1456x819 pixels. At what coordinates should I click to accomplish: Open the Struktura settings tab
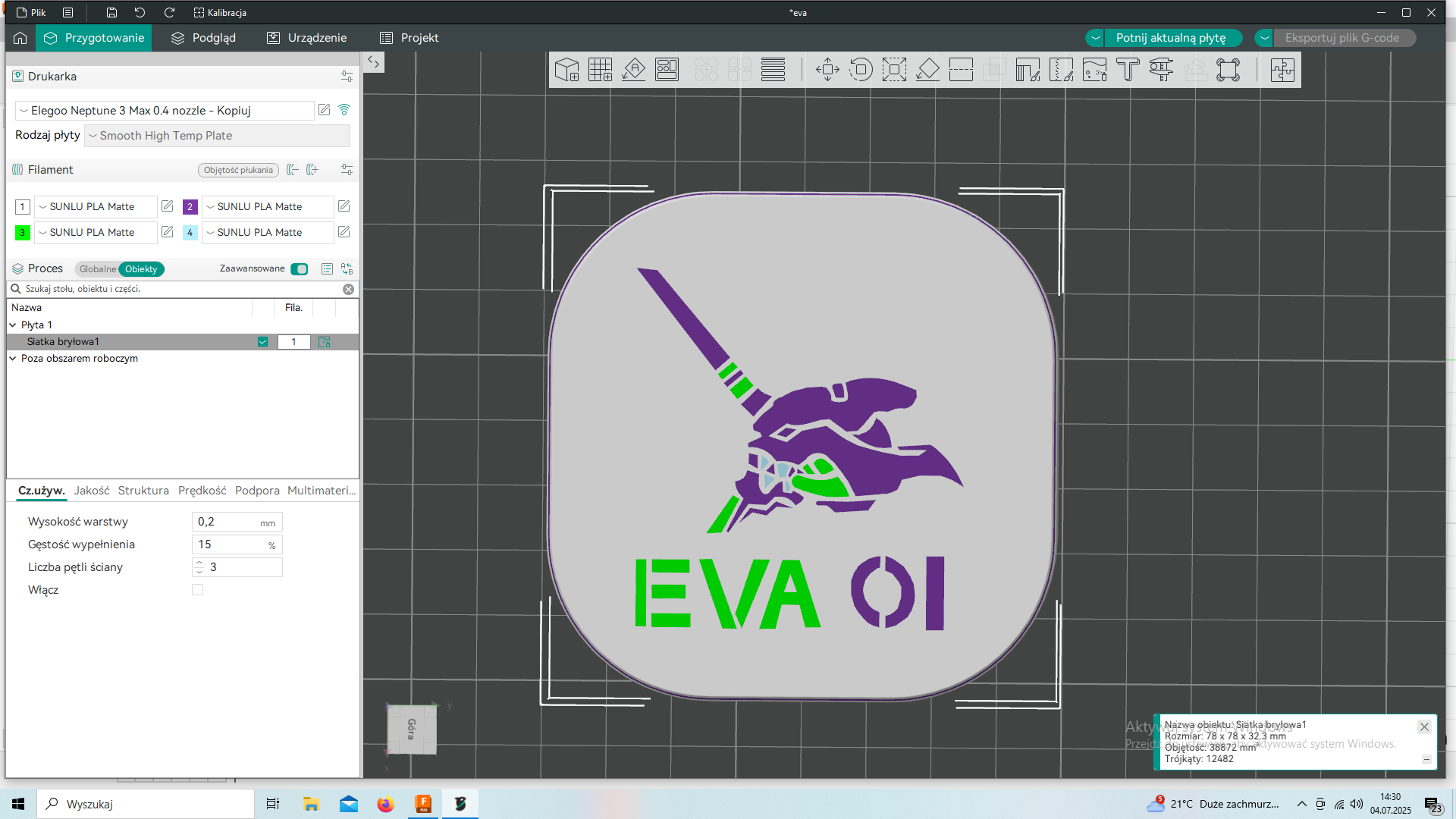[x=143, y=491]
